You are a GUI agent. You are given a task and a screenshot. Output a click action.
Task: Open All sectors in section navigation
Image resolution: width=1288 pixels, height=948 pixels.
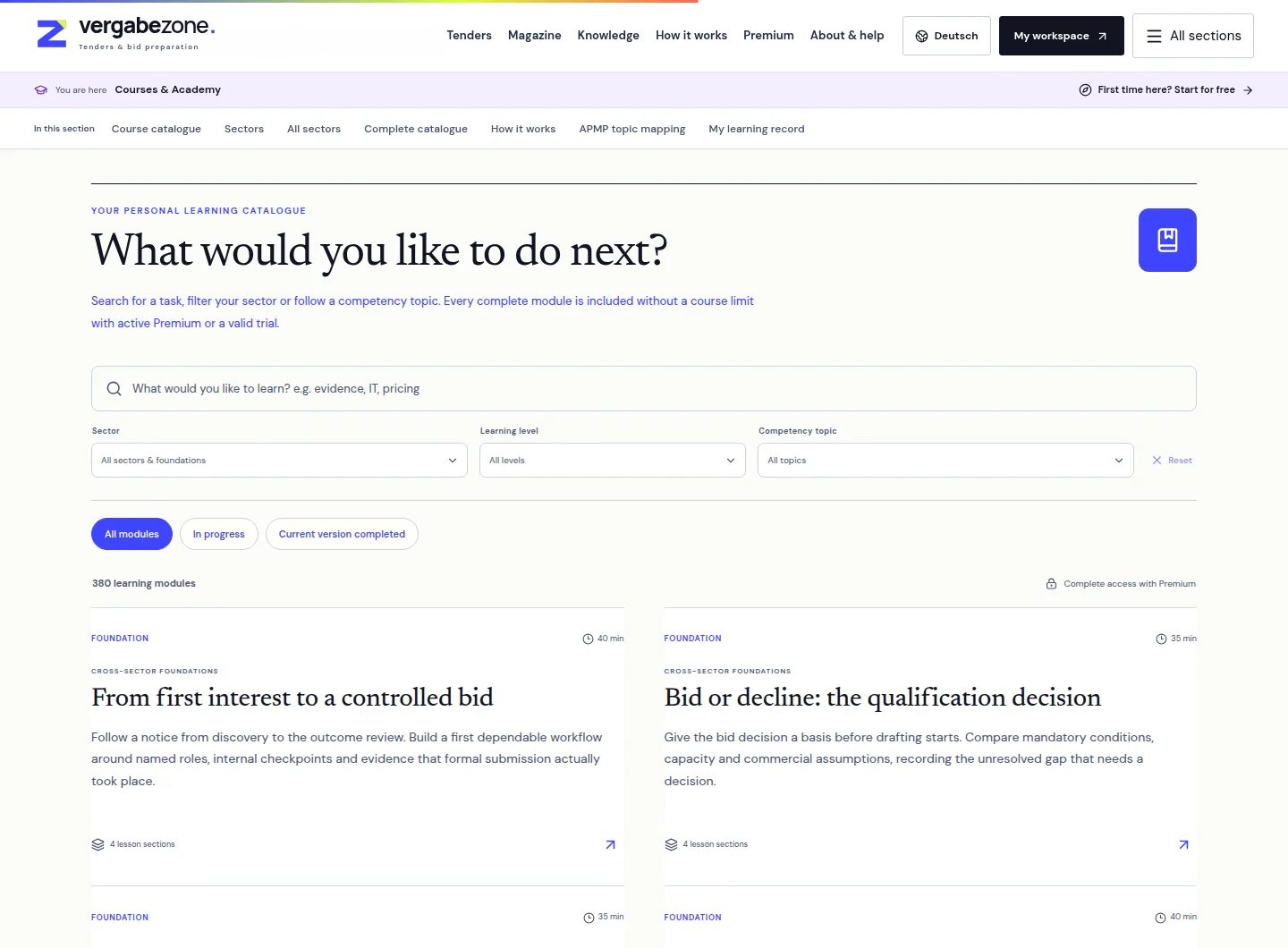pos(314,129)
